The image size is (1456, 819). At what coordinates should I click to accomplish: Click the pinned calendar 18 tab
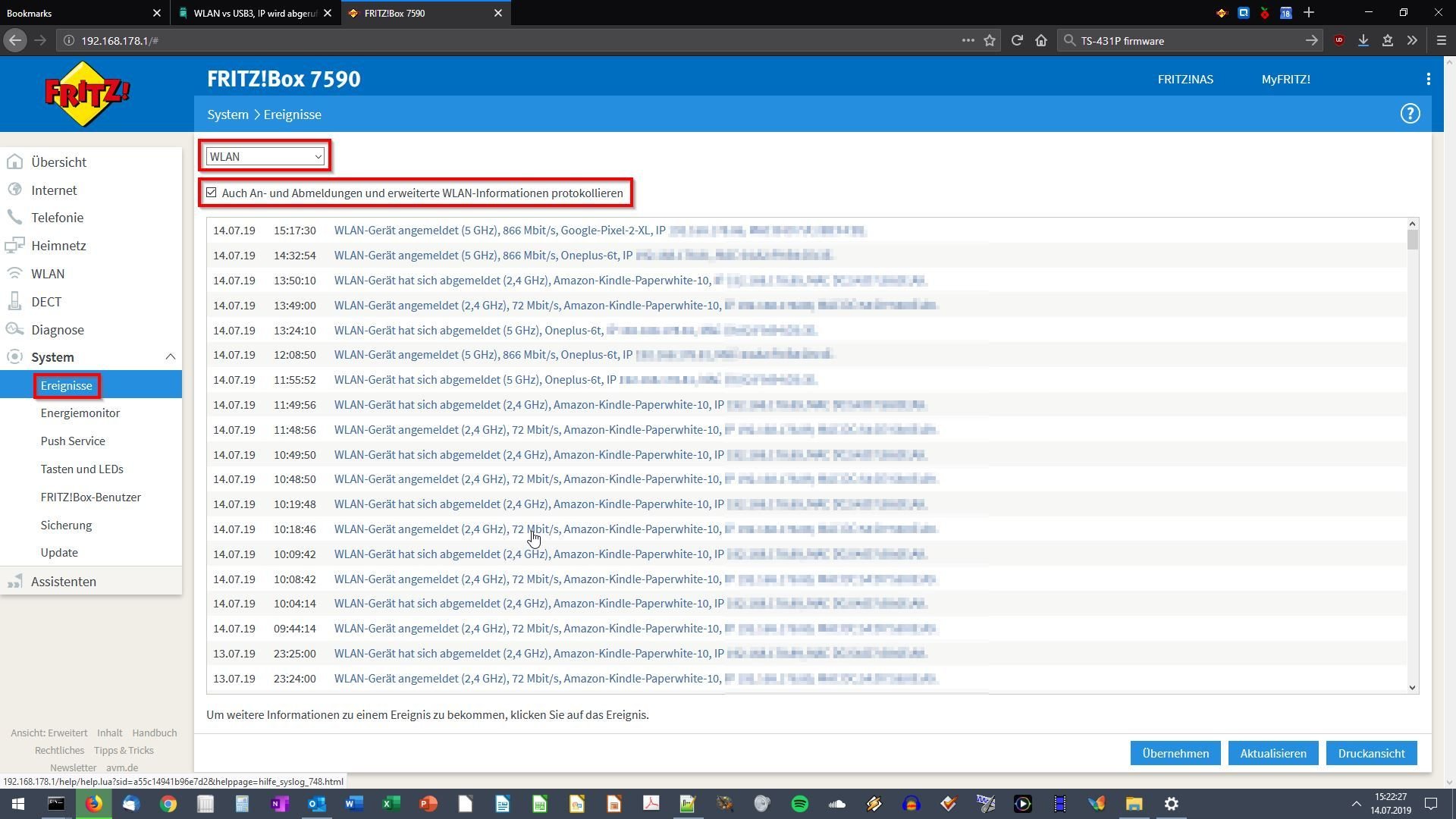point(1286,13)
